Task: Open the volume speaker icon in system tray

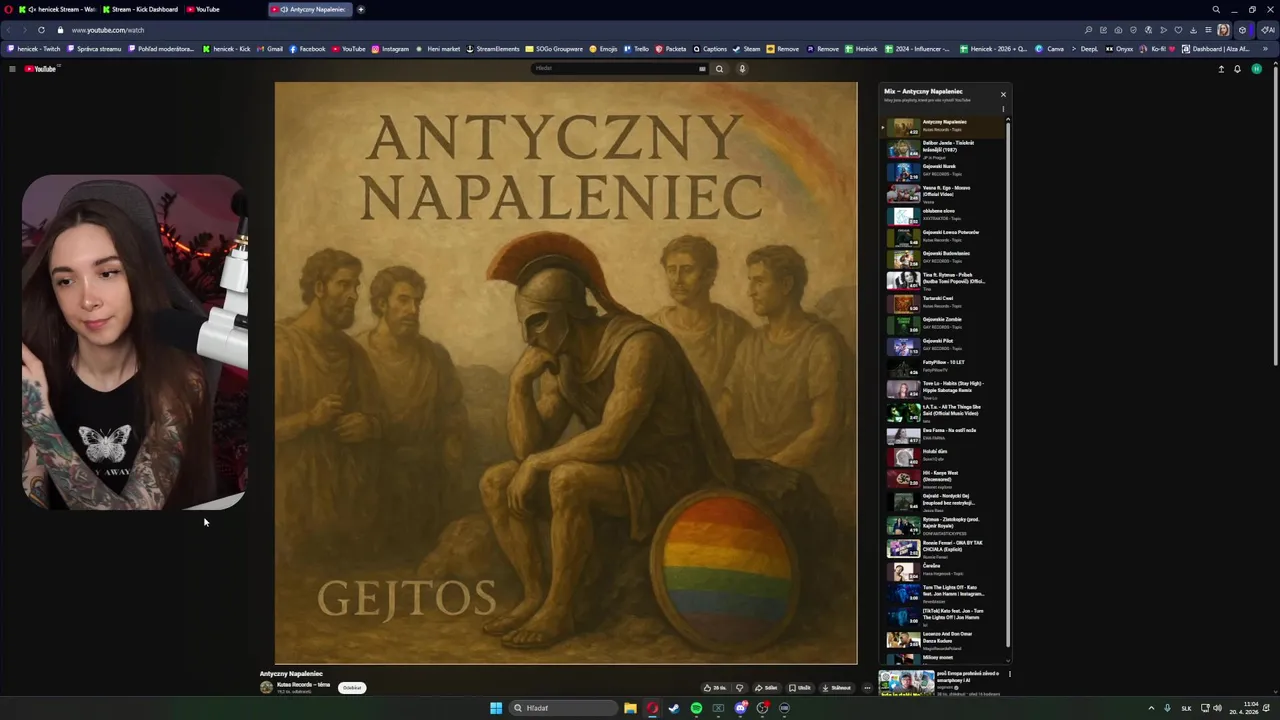Action: (1217, 708)
